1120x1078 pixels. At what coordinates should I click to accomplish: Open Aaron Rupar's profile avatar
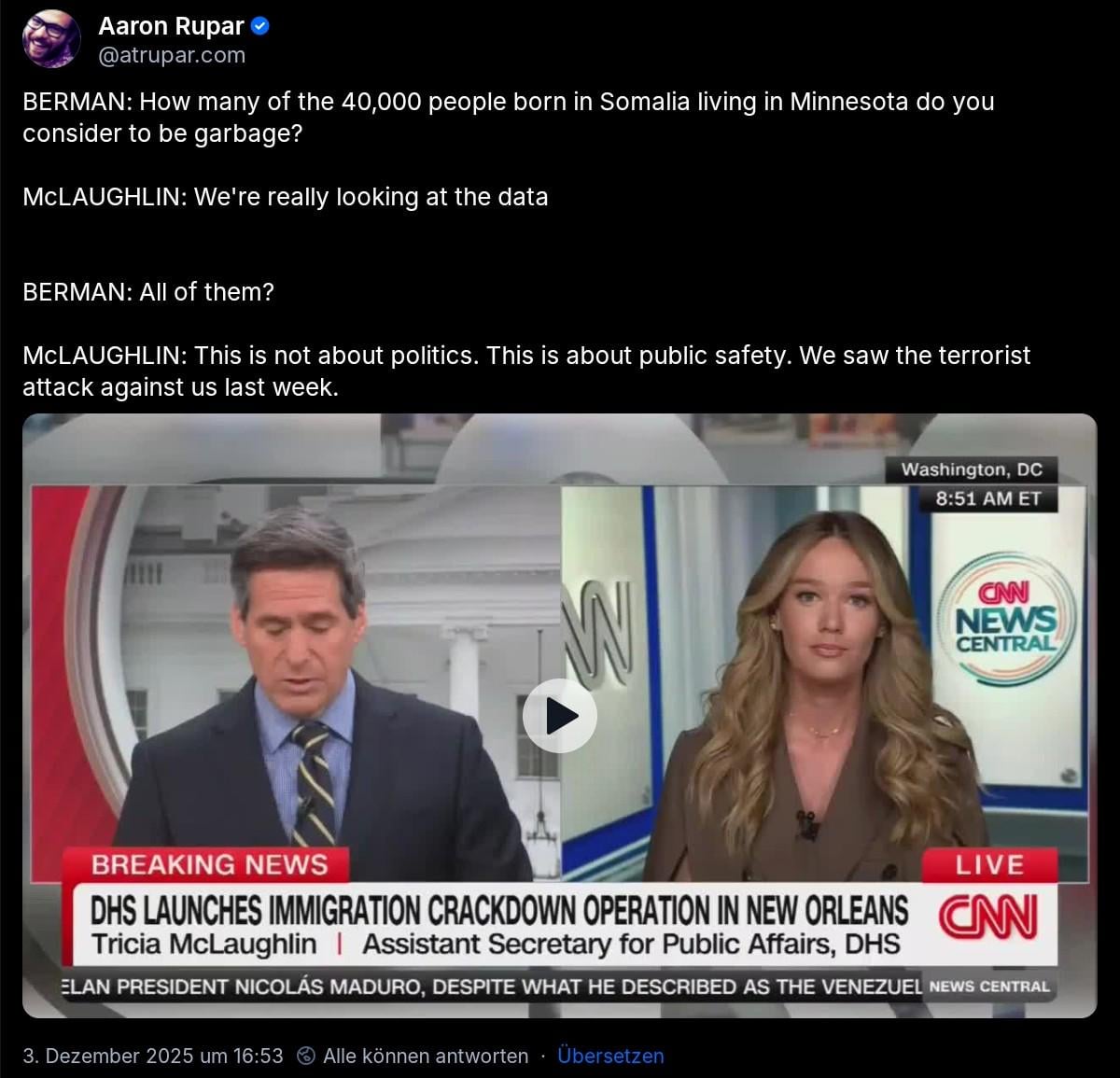[x=51, y=39]
